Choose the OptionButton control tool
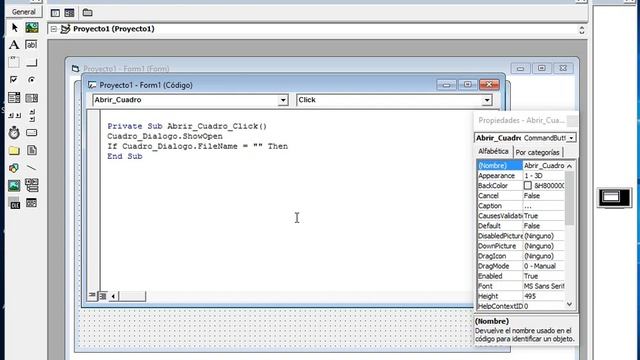This screenshot has width=640, height=360. point(32,80)
